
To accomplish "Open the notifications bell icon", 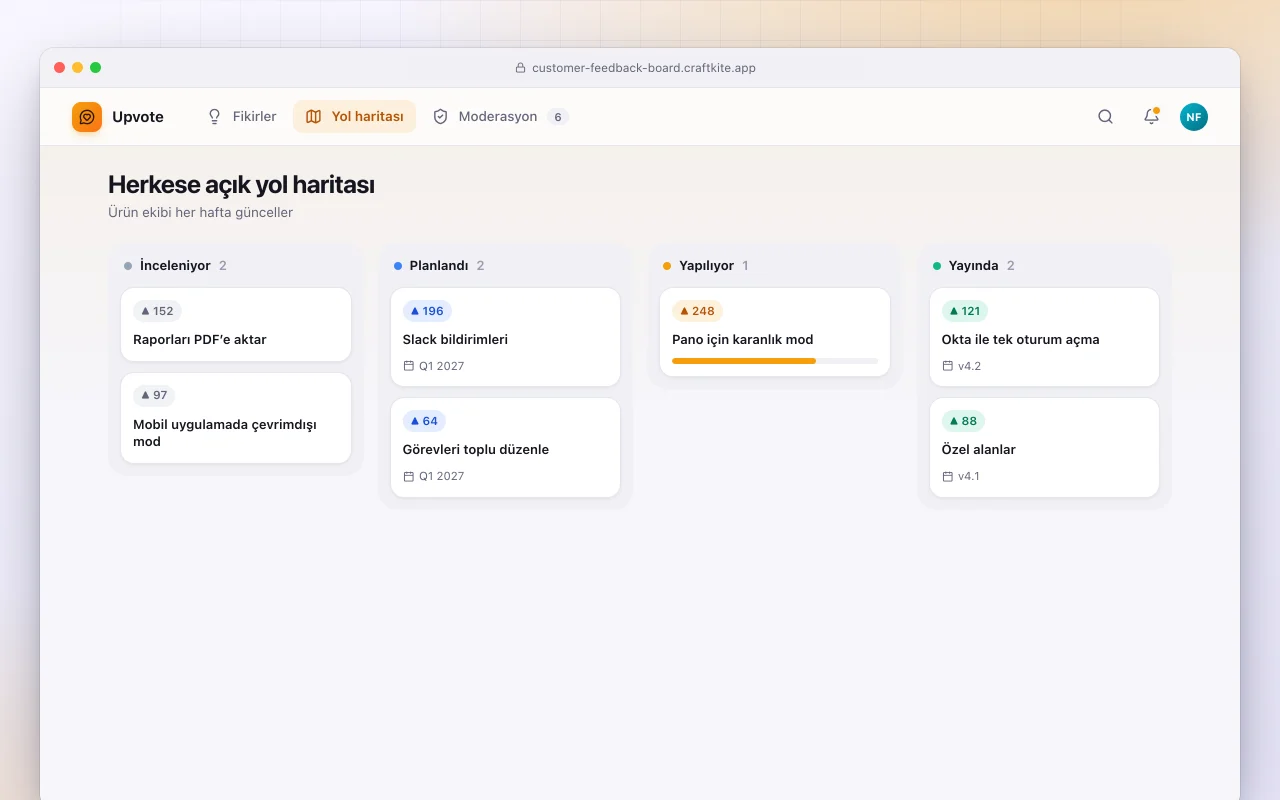I will (x=1151, y=117).
